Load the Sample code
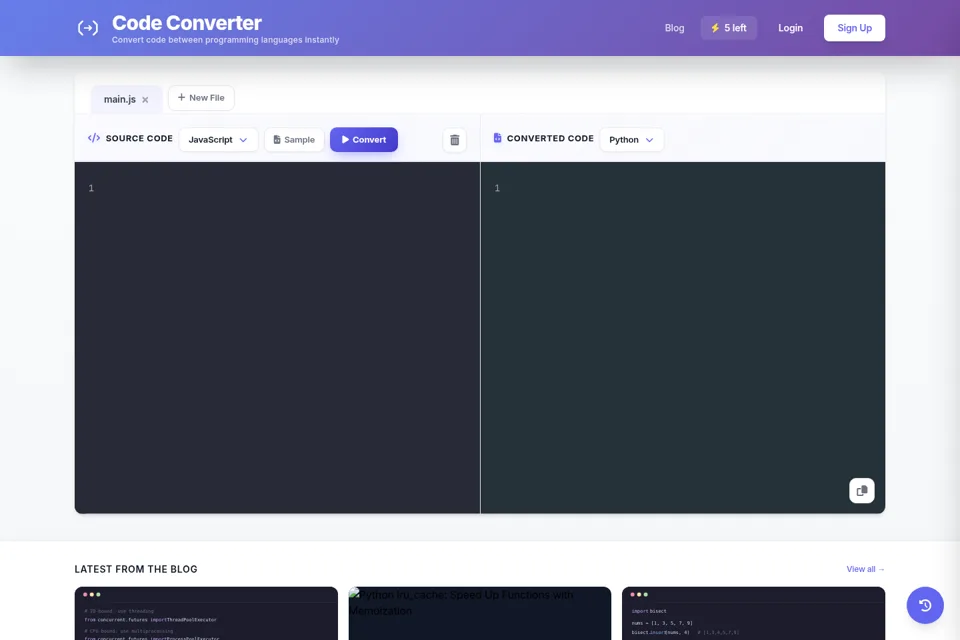 294,140
